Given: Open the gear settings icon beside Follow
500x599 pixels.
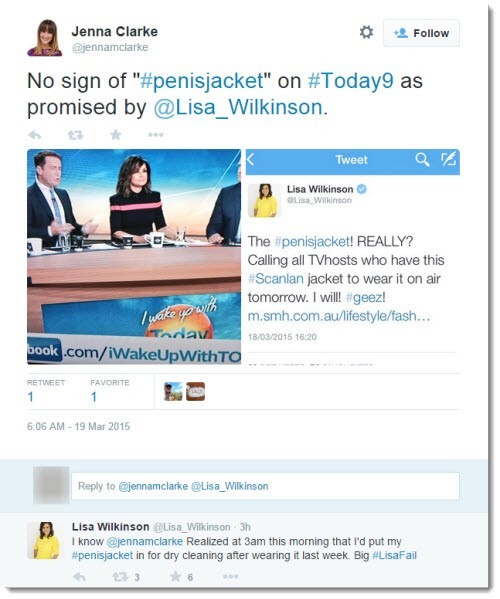Looking at the screenshot, I should click(366, 32).
